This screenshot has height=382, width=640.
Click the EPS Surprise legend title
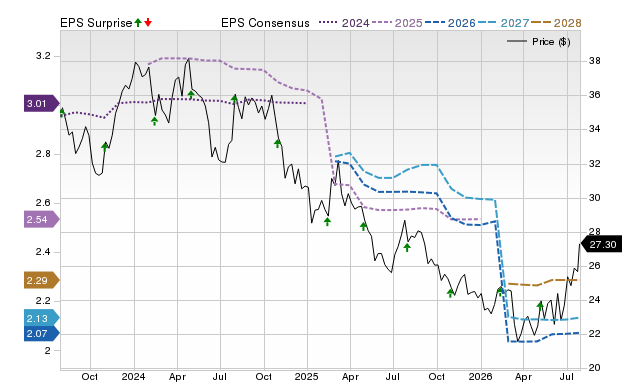(96, 23)
